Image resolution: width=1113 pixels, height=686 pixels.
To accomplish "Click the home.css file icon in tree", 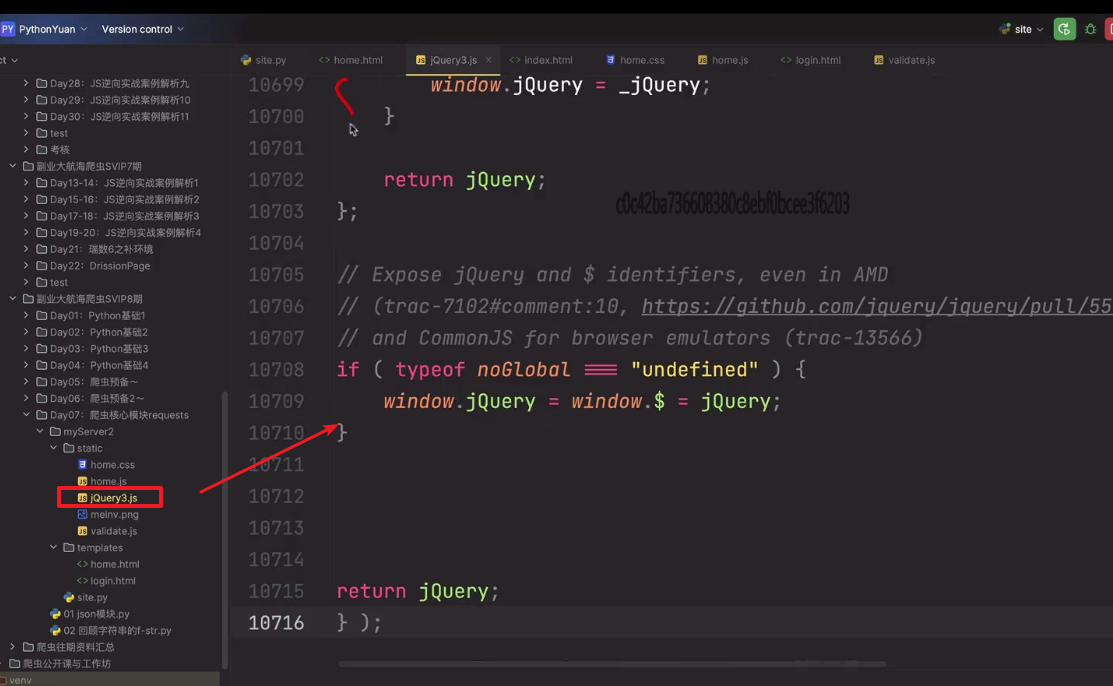I will pyautogui.click(x=82, y=464).
